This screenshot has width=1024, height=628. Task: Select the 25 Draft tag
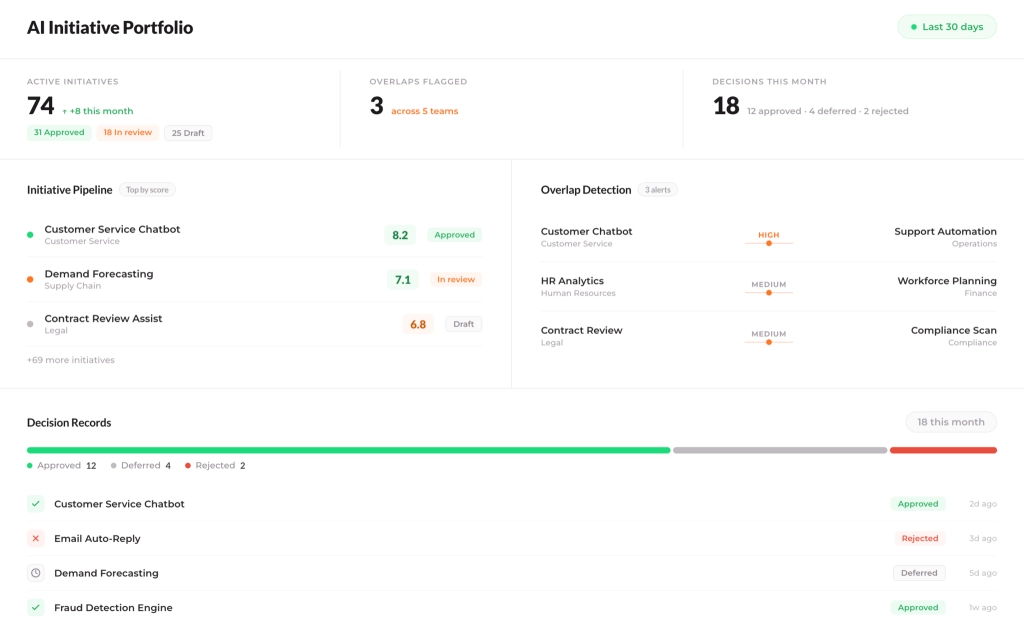pyautogui.click(x=189, y=133)
